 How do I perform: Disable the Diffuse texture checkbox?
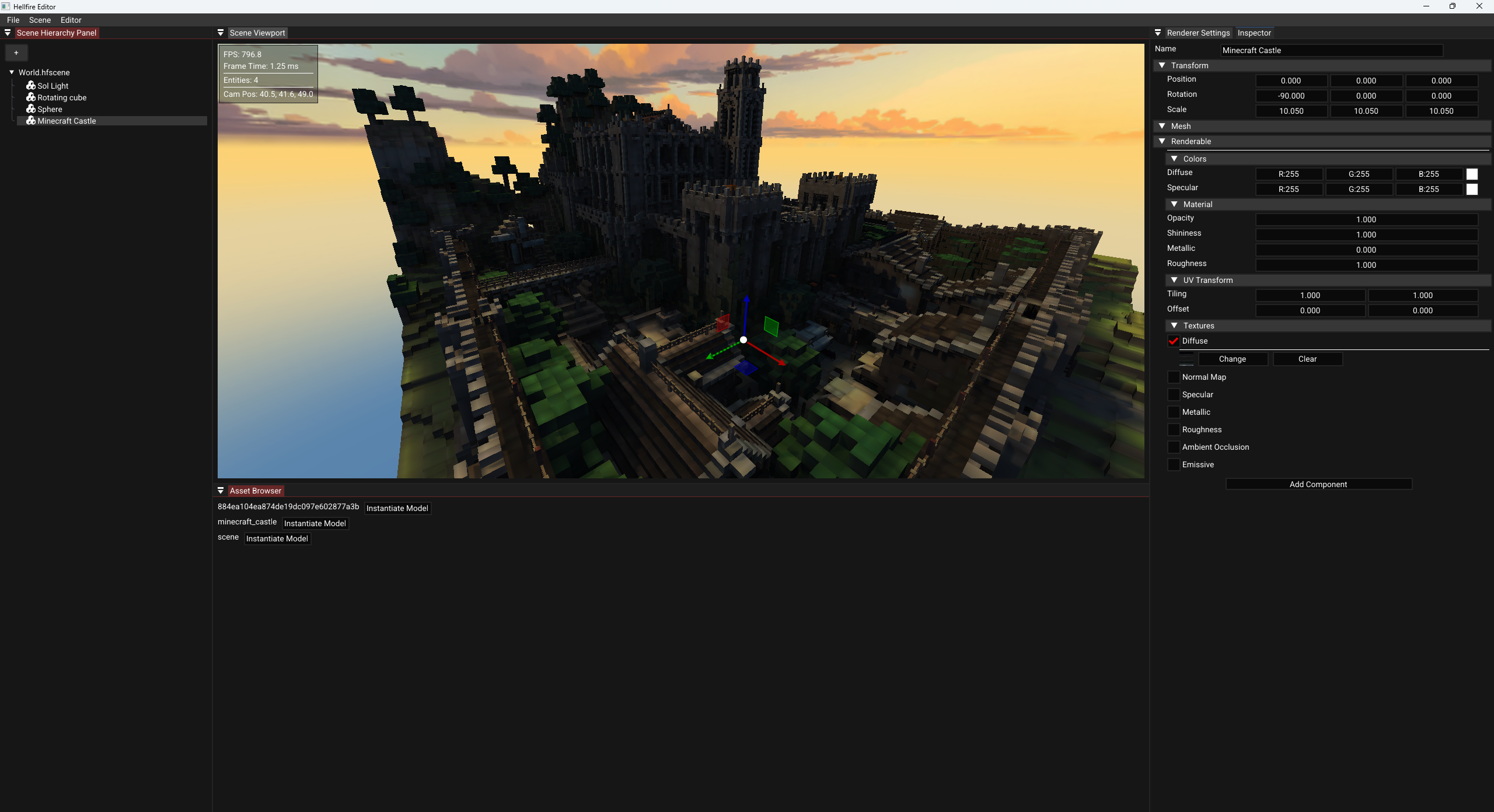(1174, 341)
